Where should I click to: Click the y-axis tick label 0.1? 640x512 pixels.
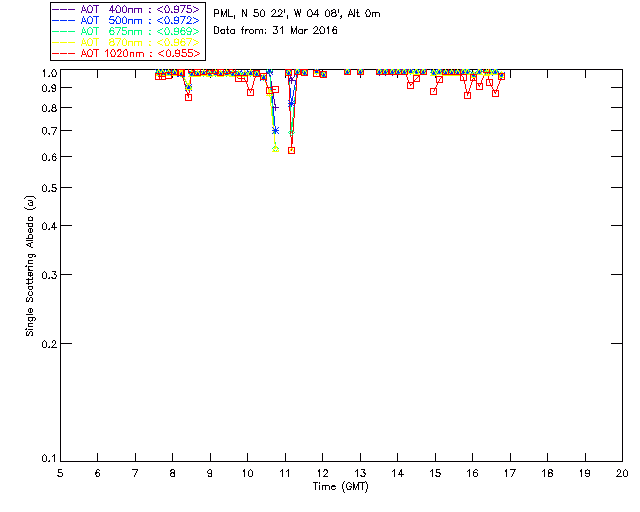click(x=49, y=459)
